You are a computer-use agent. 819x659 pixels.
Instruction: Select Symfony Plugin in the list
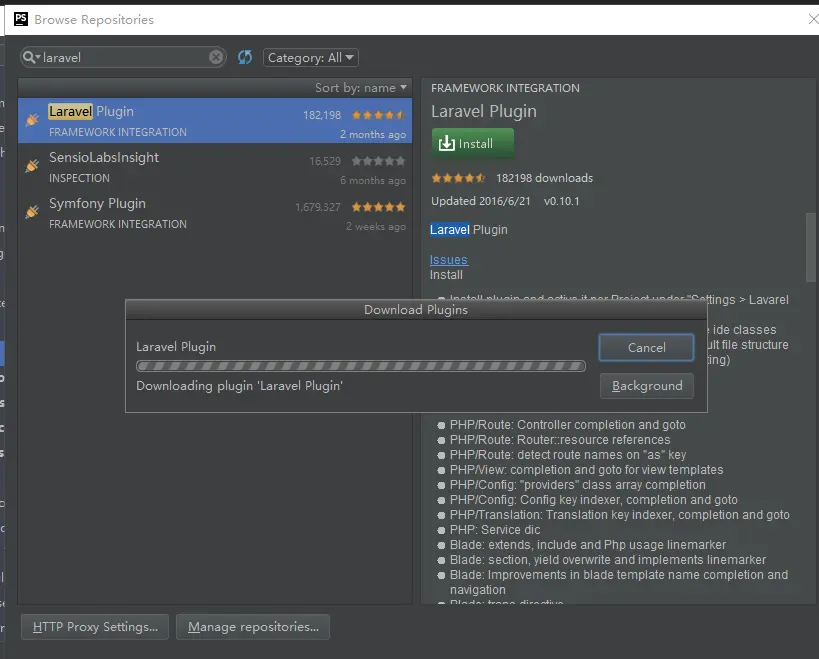[x=215, y=213]
